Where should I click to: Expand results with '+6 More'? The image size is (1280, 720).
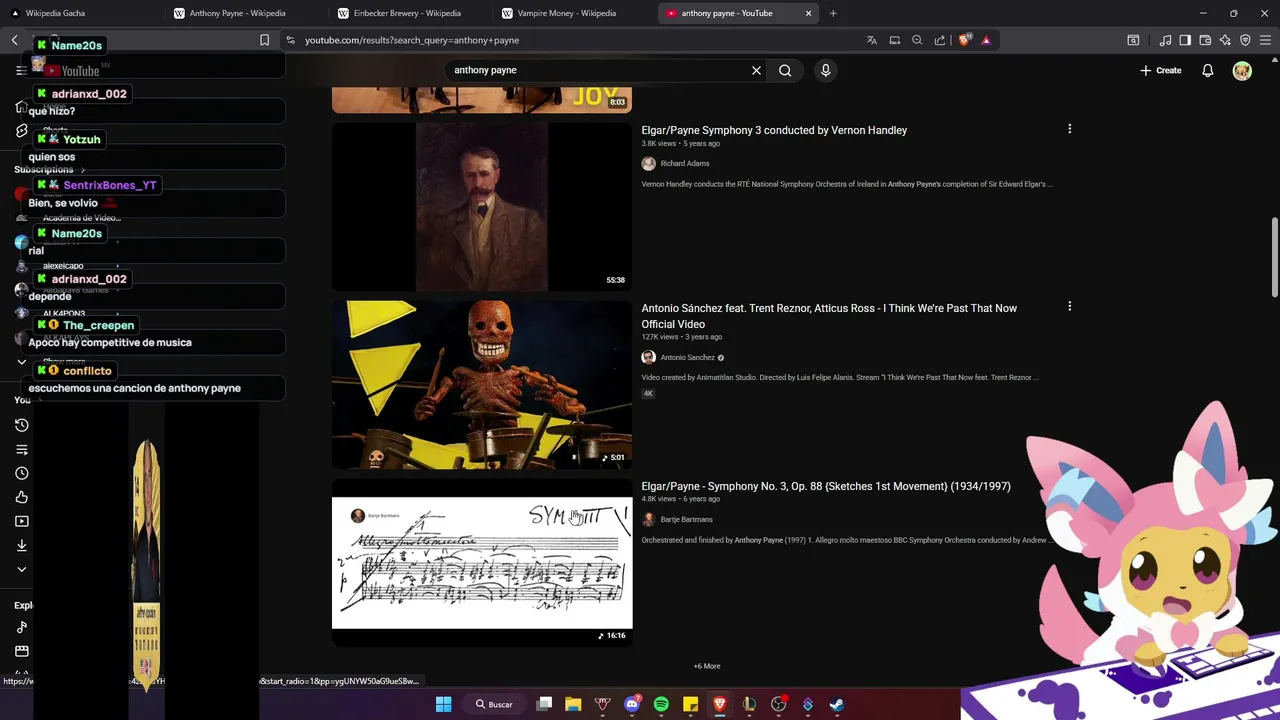(x=707, y=666)
